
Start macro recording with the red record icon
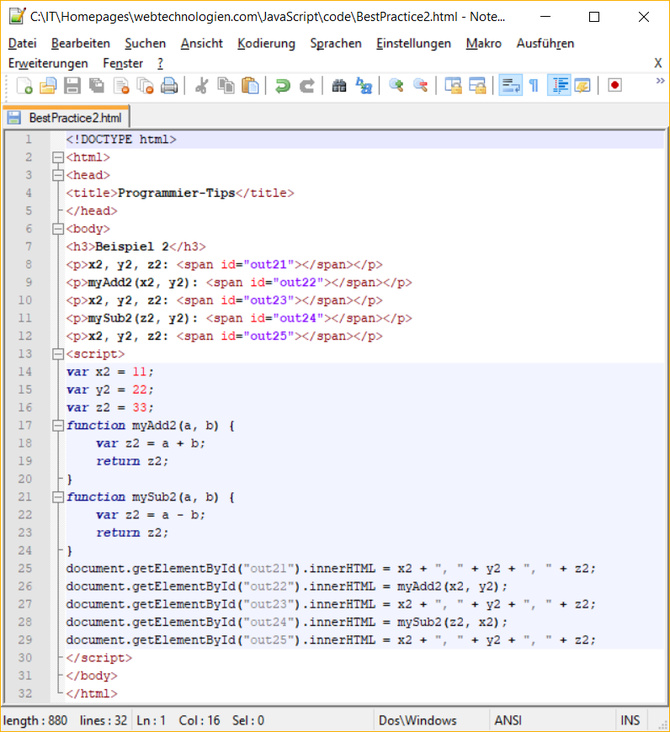614,86
